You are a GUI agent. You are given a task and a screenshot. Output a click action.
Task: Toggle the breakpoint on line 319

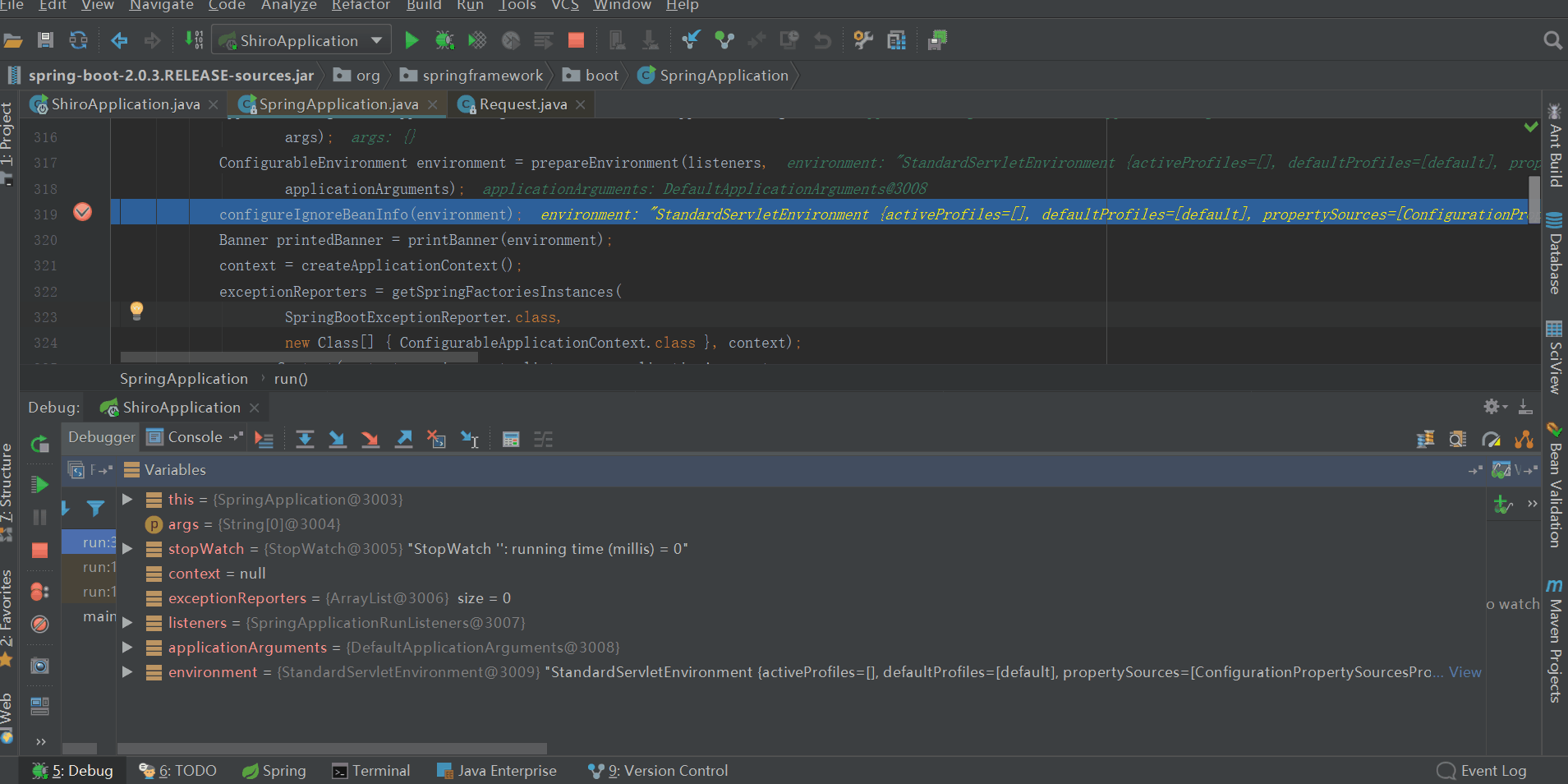click(82, 213)
